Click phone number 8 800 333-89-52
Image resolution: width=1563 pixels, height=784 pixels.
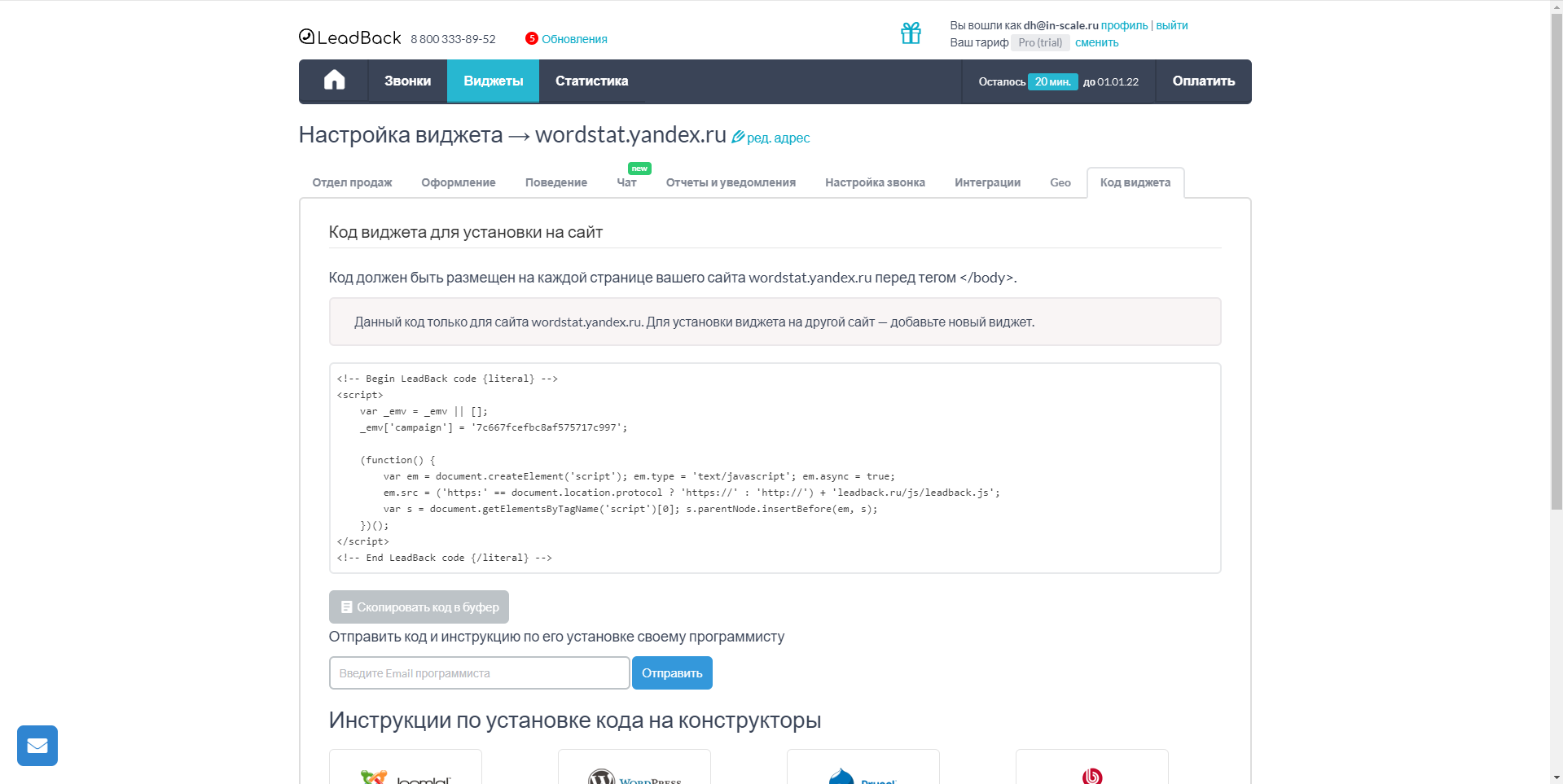tap(453, 39)
